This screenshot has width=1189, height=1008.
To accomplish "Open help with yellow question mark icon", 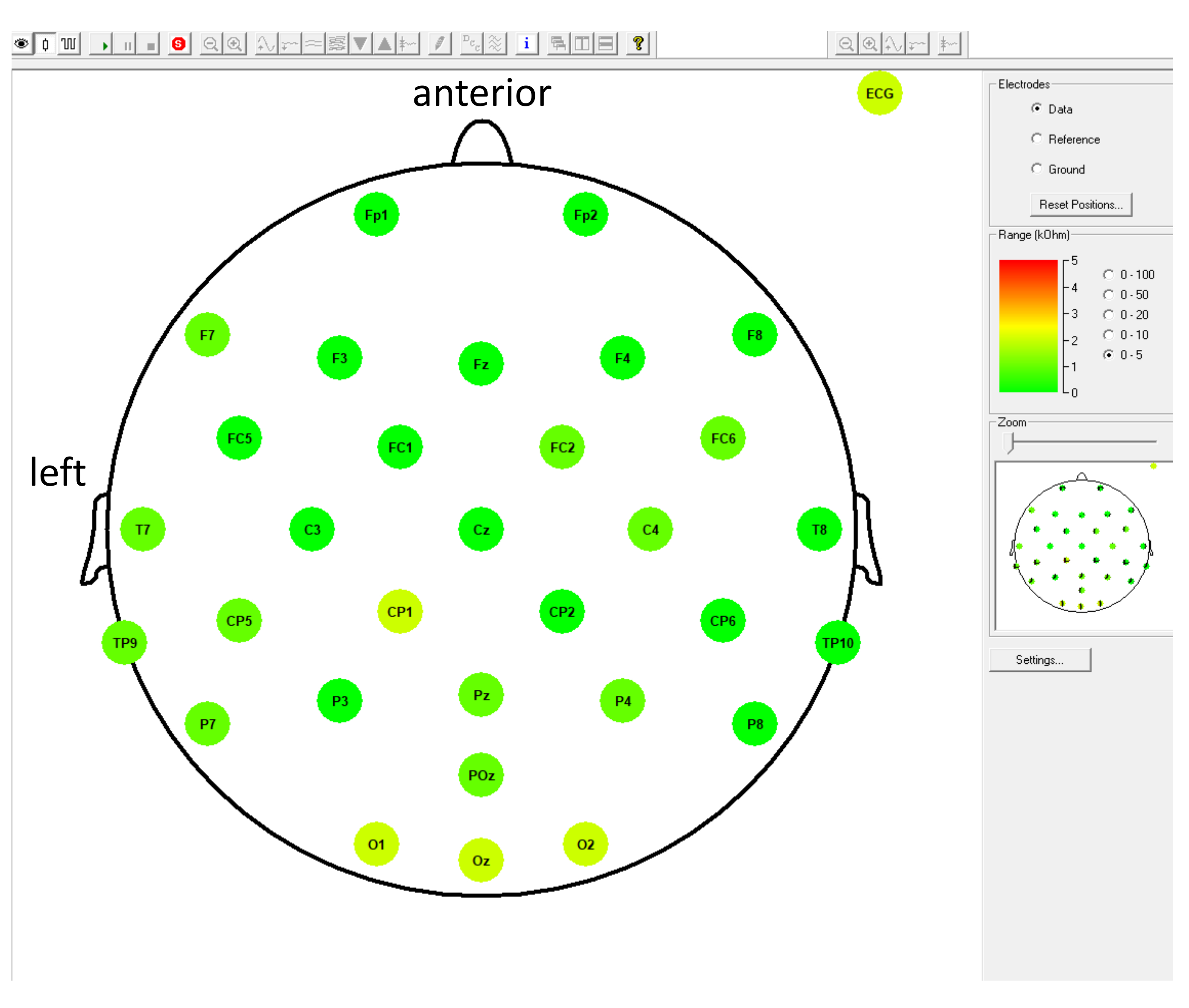I will click(638, 44).
